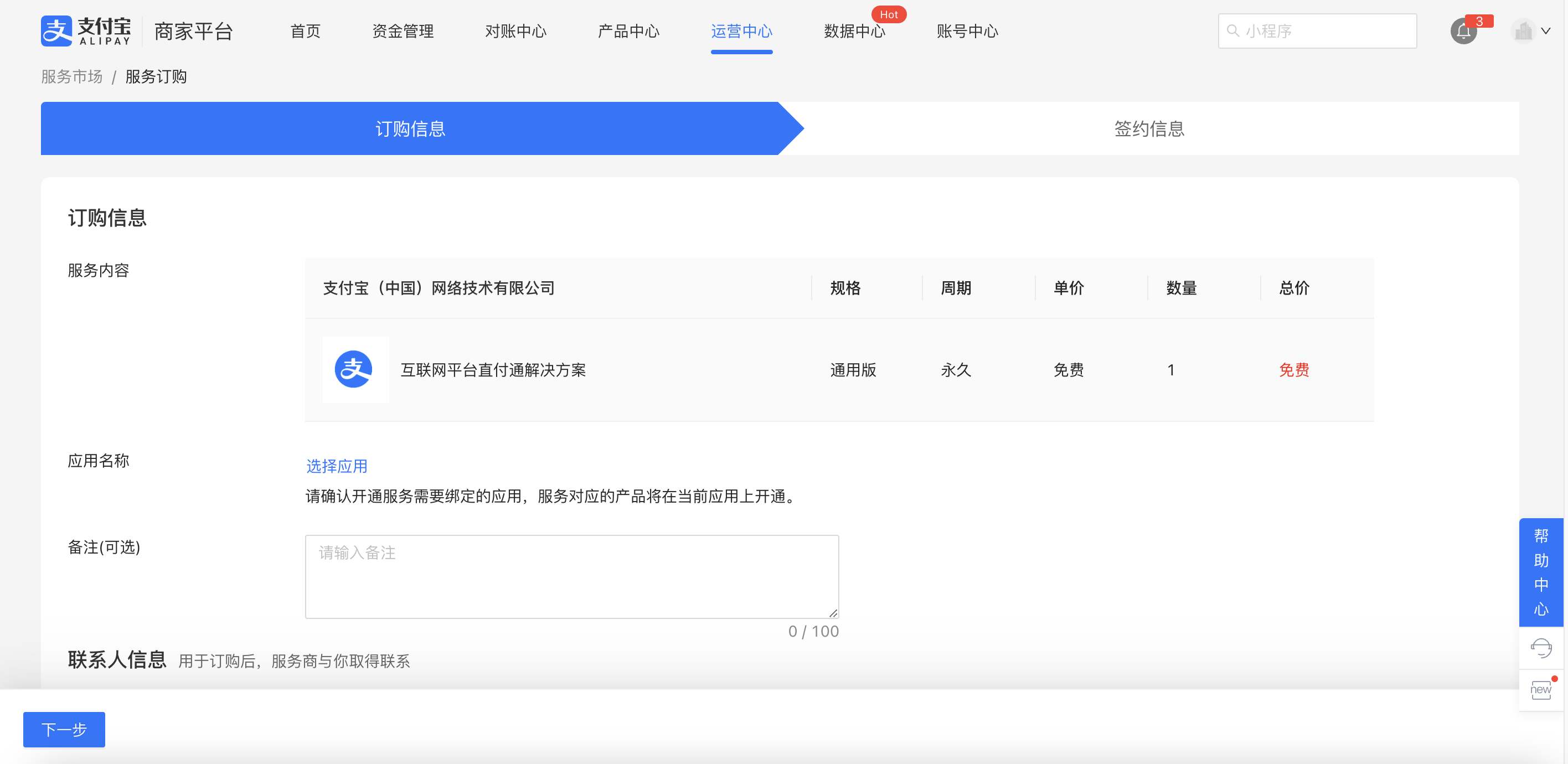Switch to the 签约信息 step tab

(x=1149, y=128)
